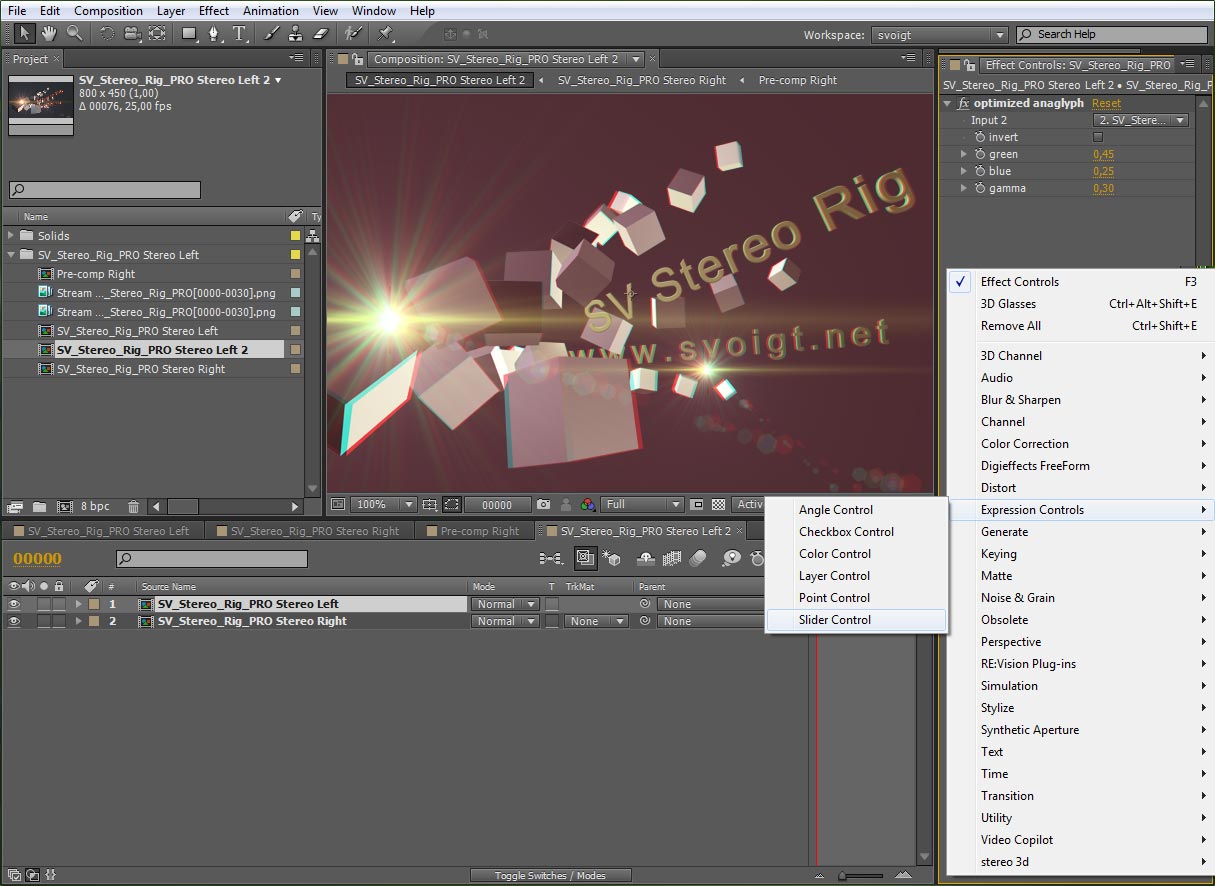Open the Animation menu
This screenshot has width=1215, height=886.
click(271, 11)
